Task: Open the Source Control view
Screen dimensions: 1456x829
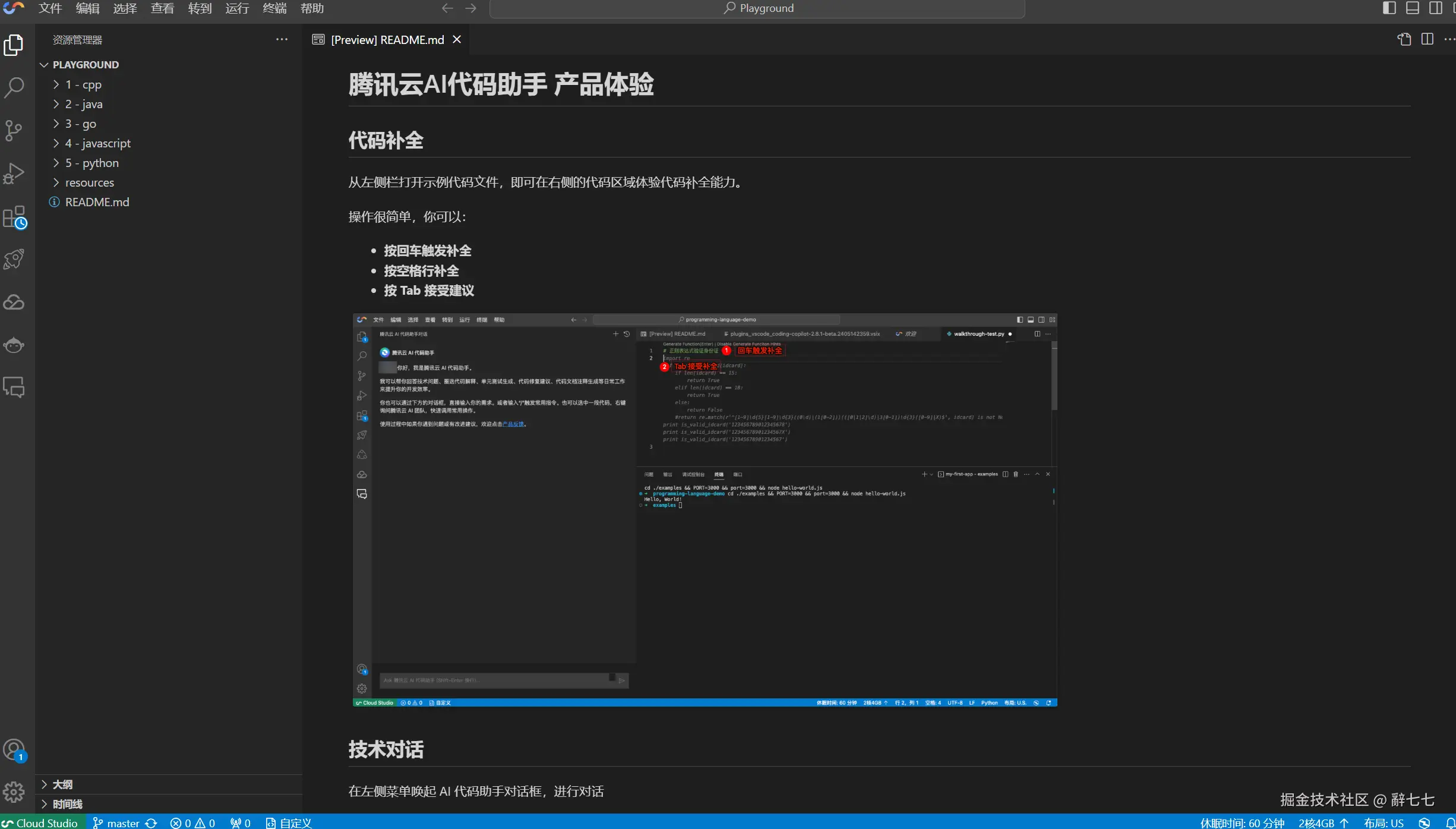Action: (14, 130)
